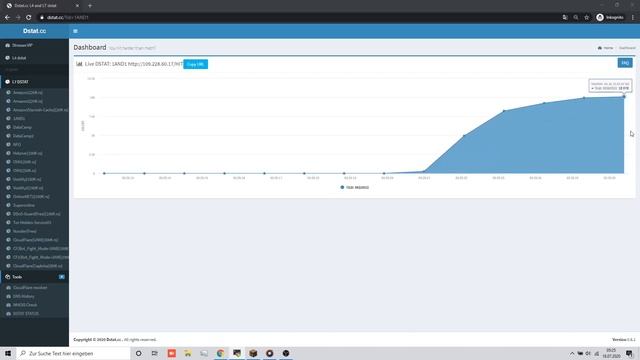Select CloudFlare(Captcha) server entry
Screen dimensions: 640x360
coord(38,266)
